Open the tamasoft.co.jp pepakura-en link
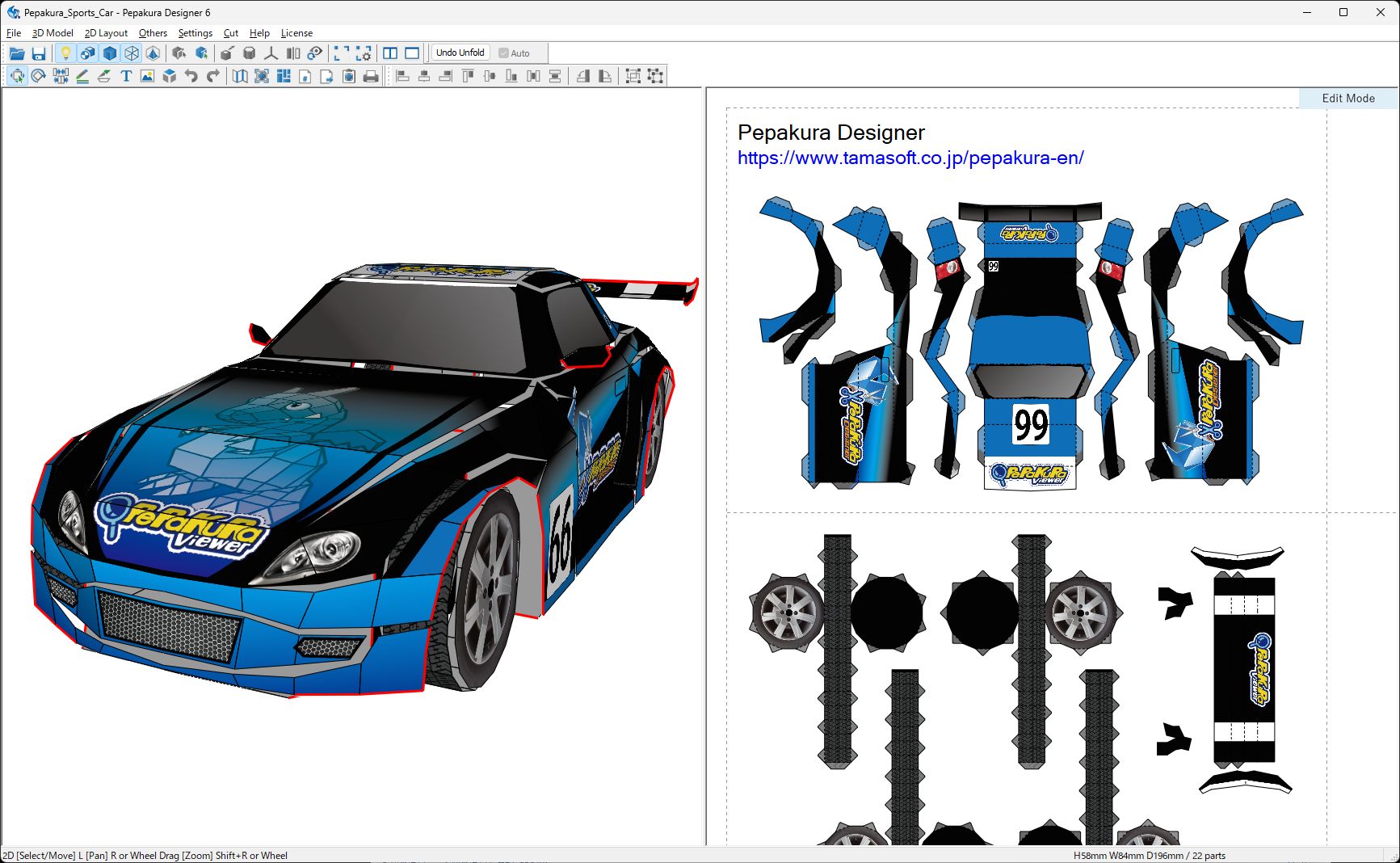The width and height of the screenshot is (1400, 863). point(910,158)
